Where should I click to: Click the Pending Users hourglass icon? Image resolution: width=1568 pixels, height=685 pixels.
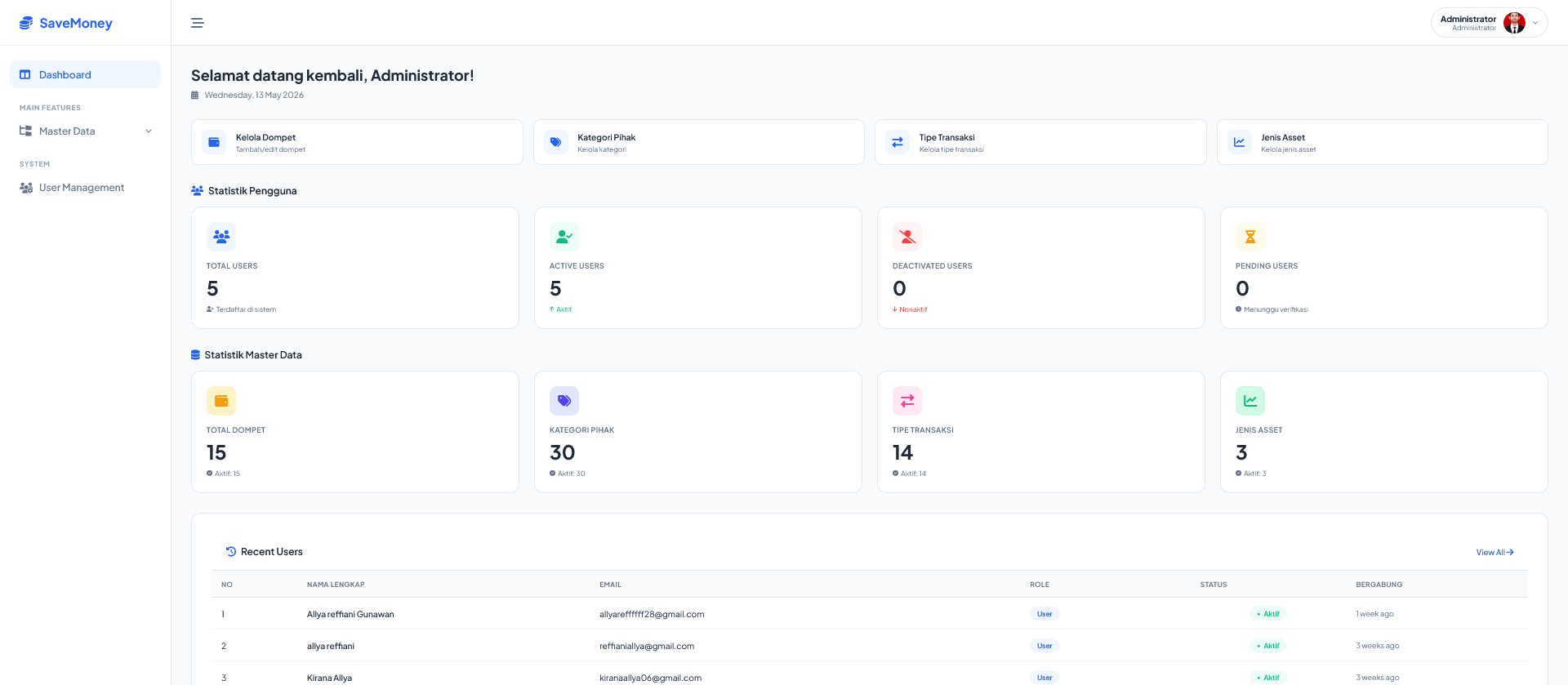(x=1250, y=237)
